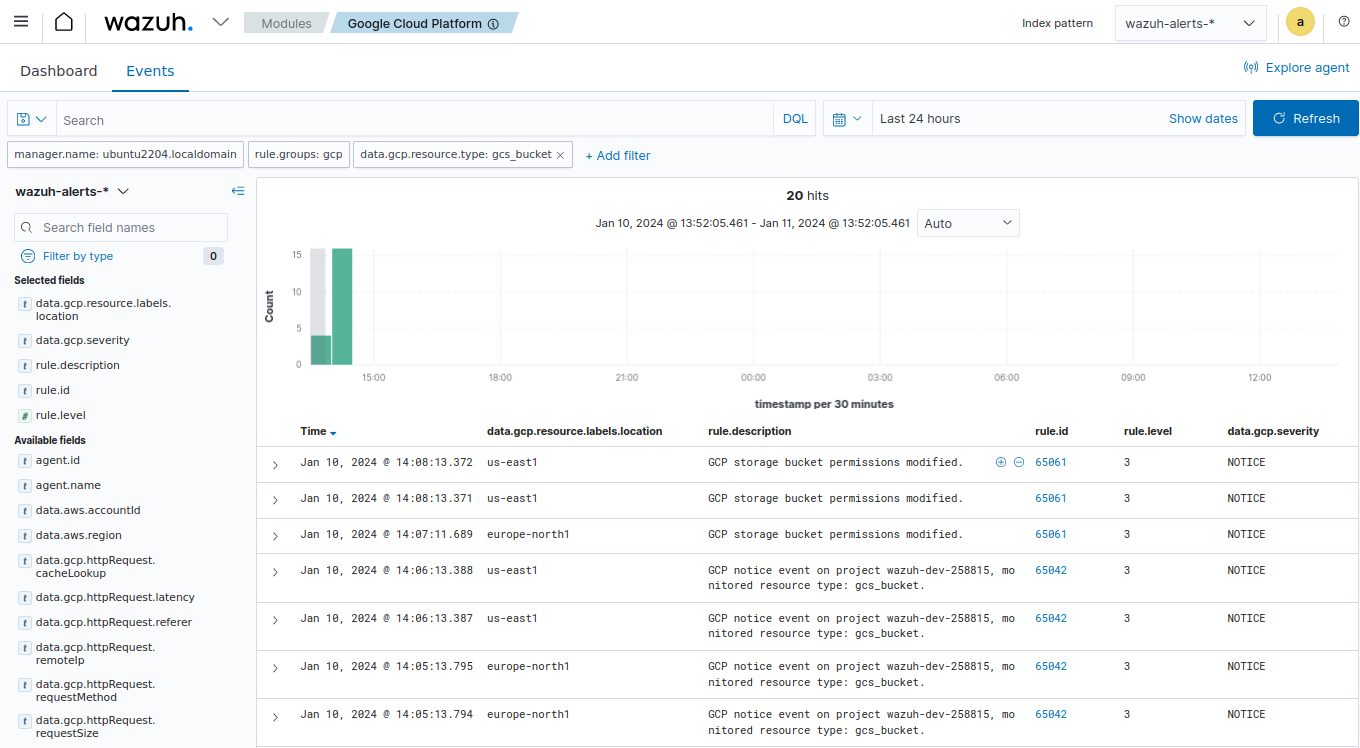Open saved queries disk icon menu
The image size is (1360, 748).
tap(32, 119)
